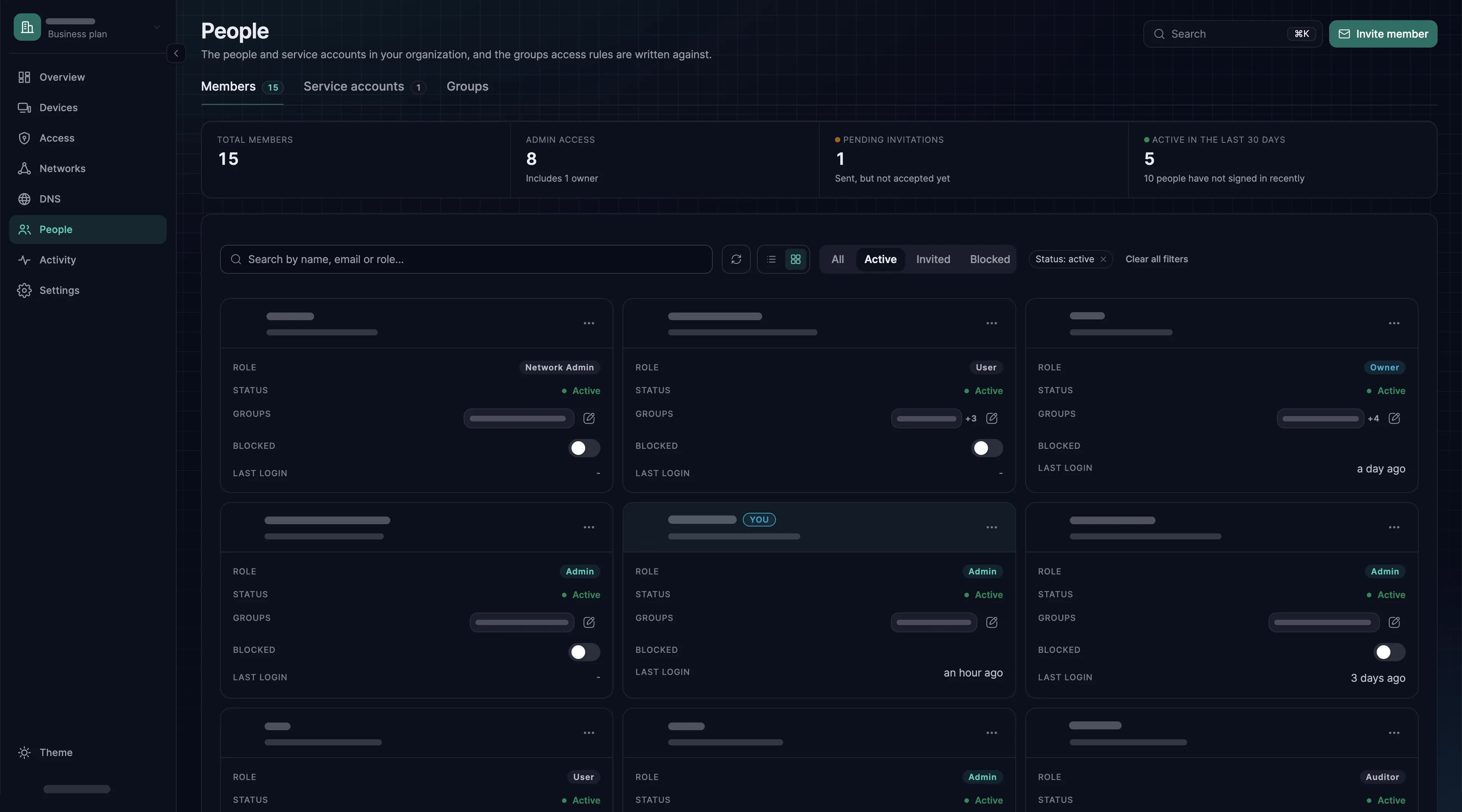The height and width of the screenshot is (812, 1462).
Task: Switch to list view layout
Action: (x=771, y=259)
